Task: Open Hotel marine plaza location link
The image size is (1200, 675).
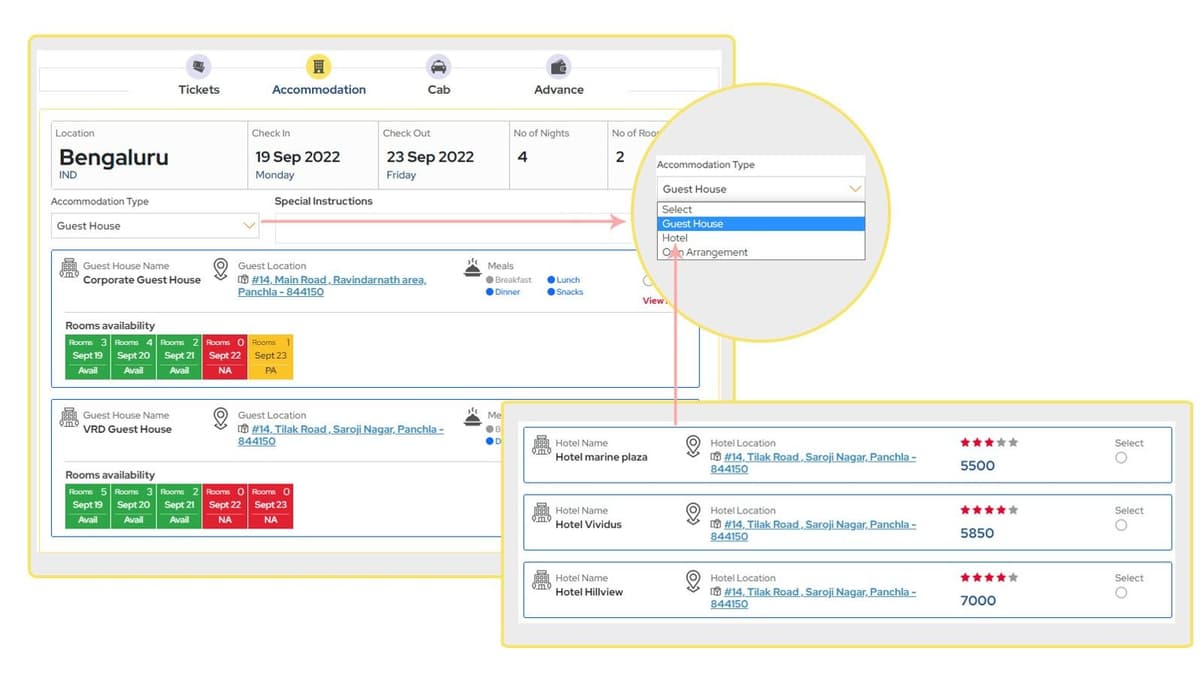Action: (x=813, y=463)
